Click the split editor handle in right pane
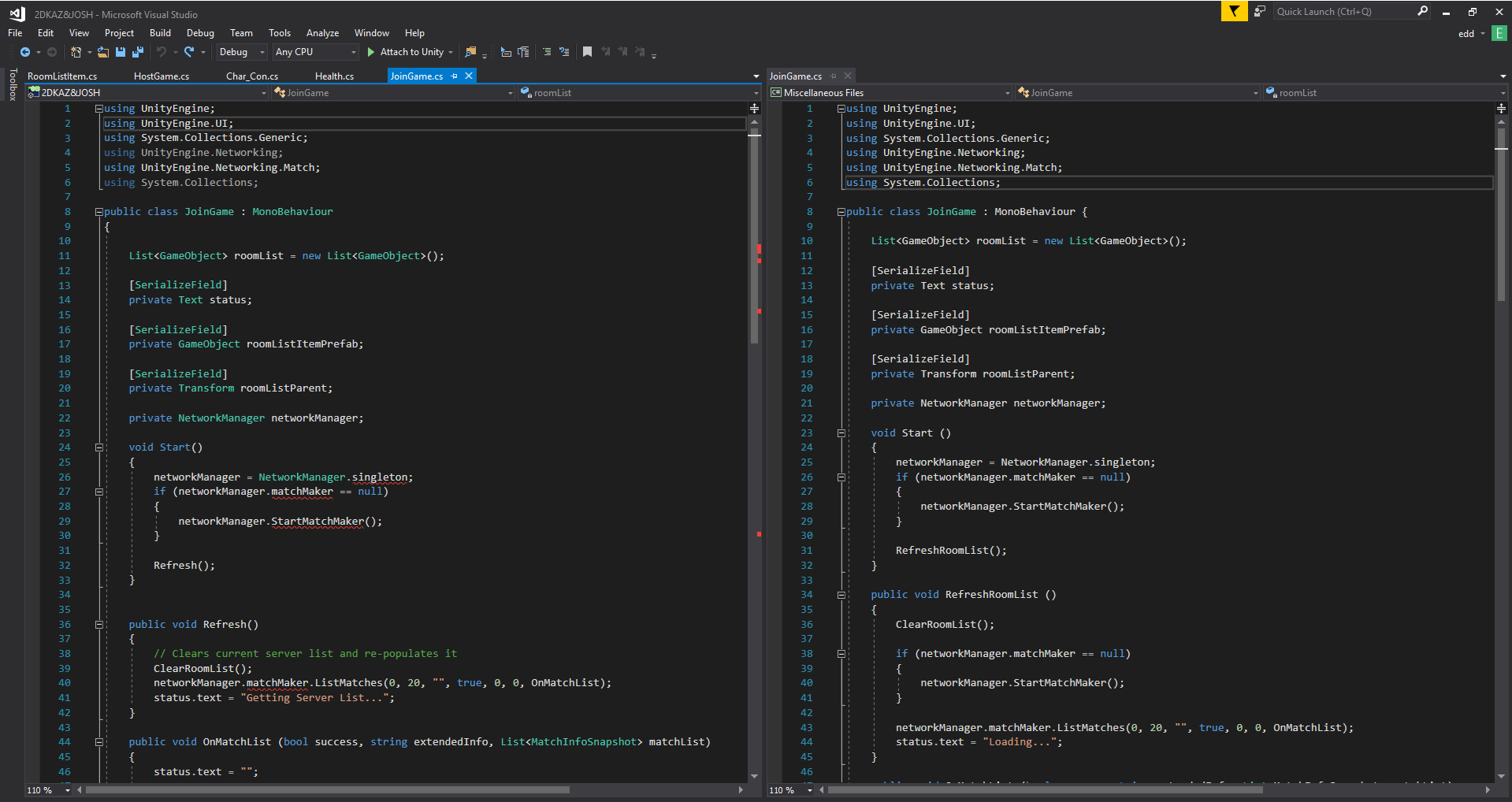Image resolution: width=1512 pixels, height=802 pixels. click(1501, 108)
